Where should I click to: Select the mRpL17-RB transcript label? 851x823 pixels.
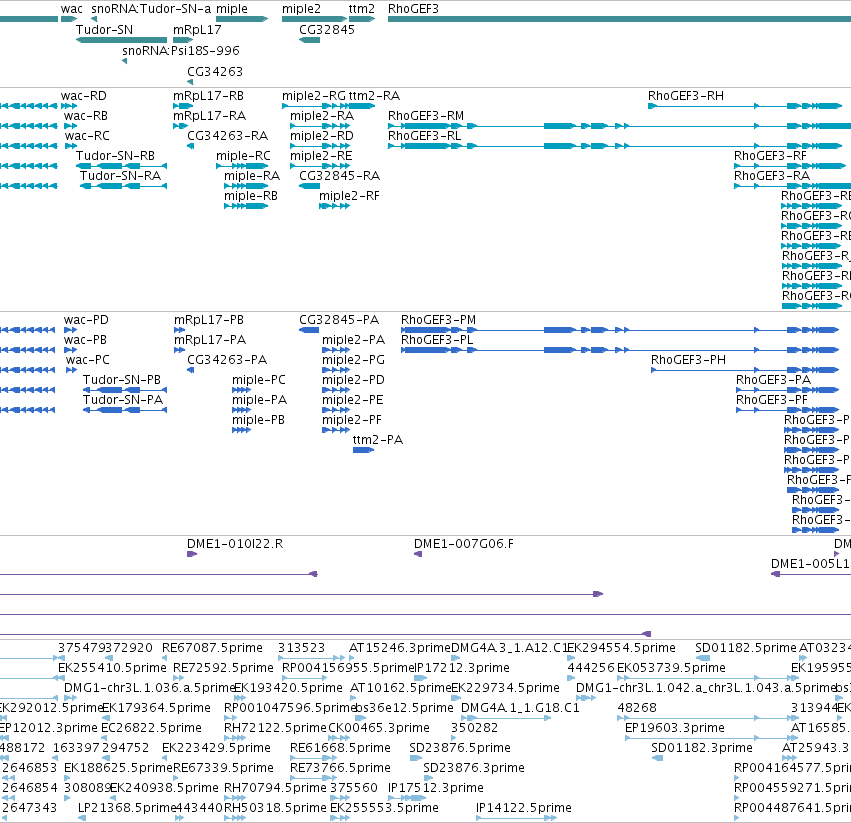208,96
